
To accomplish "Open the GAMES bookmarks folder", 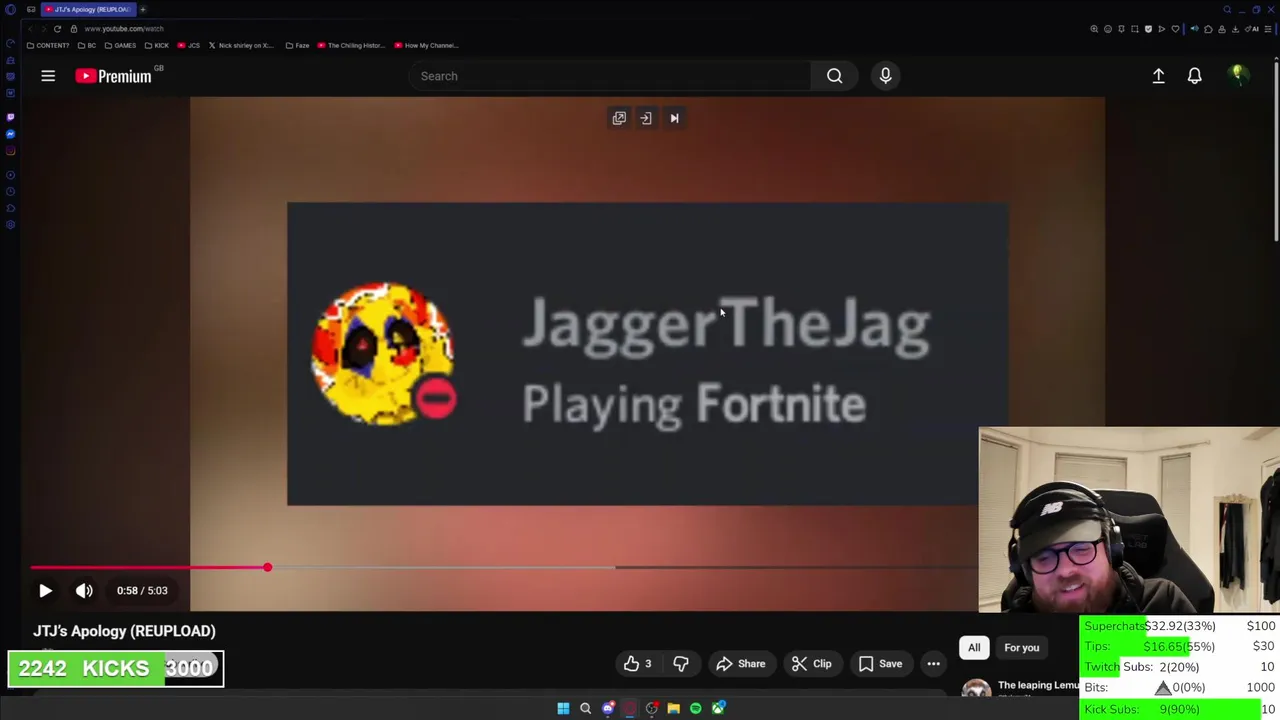I will (120, 45).
